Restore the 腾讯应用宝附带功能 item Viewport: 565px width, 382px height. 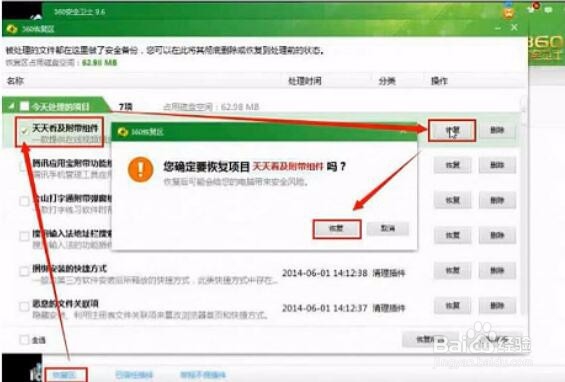click(x=452, y=165)
